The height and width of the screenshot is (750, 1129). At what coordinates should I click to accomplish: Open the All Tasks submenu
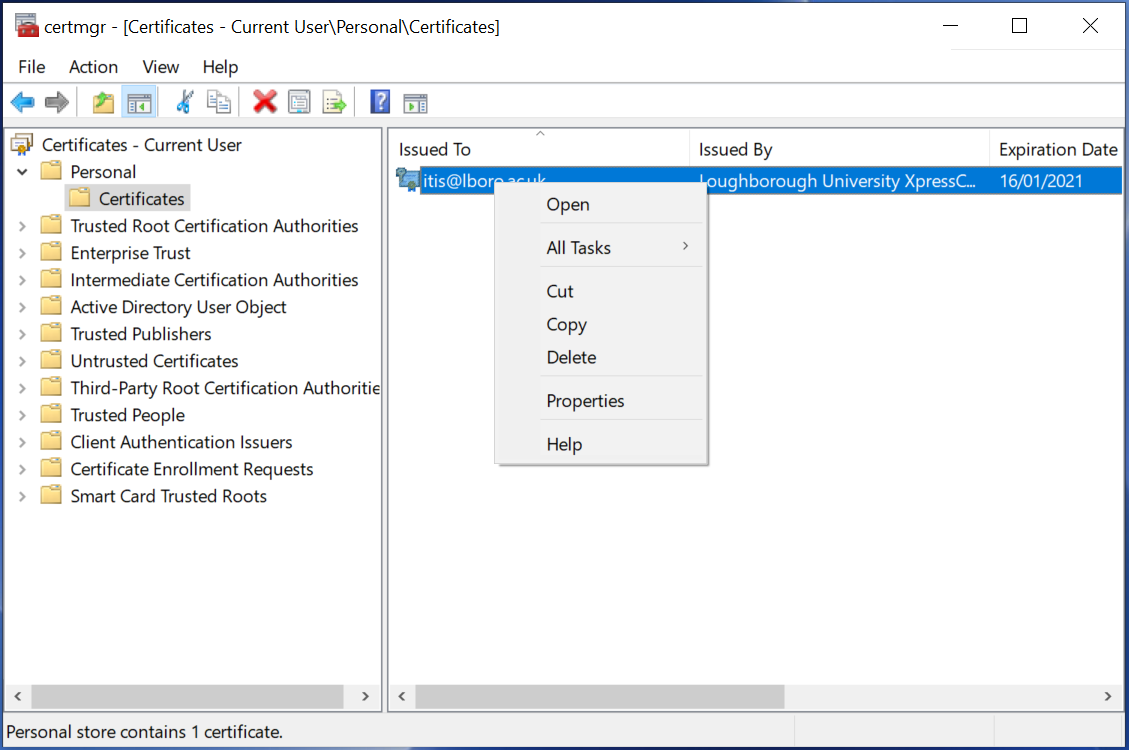tap(580, 247)
